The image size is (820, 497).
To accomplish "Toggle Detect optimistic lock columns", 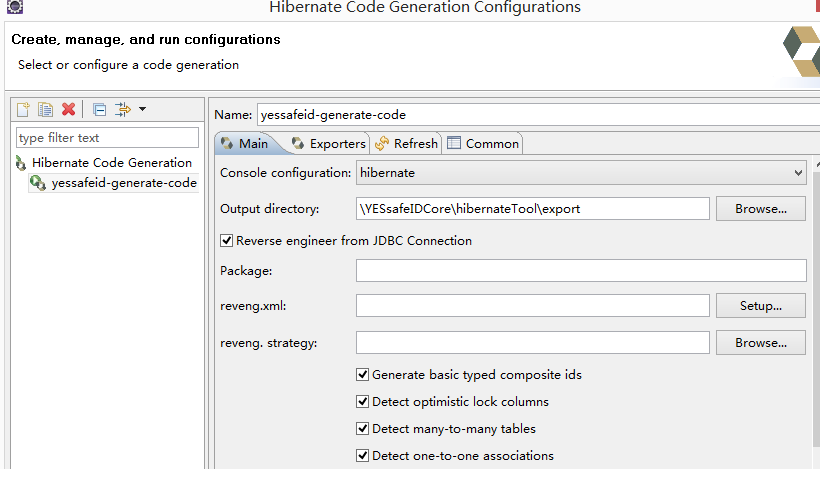I will pos(362,402).
